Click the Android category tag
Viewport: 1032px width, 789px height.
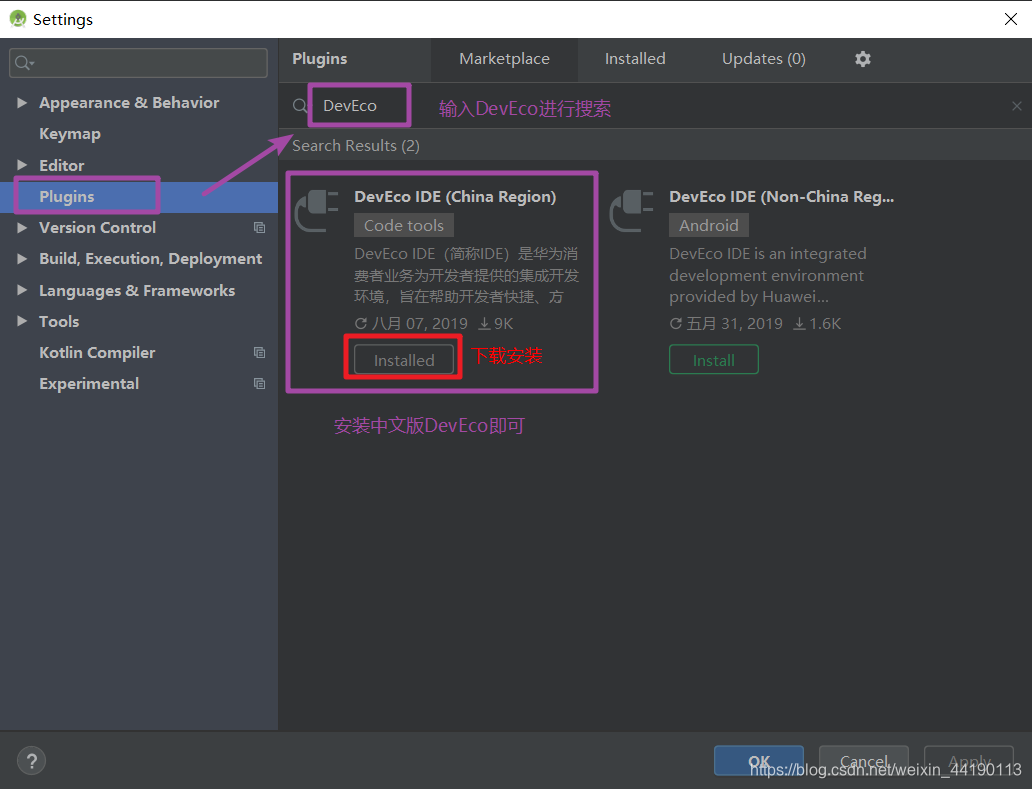[709, 226]
